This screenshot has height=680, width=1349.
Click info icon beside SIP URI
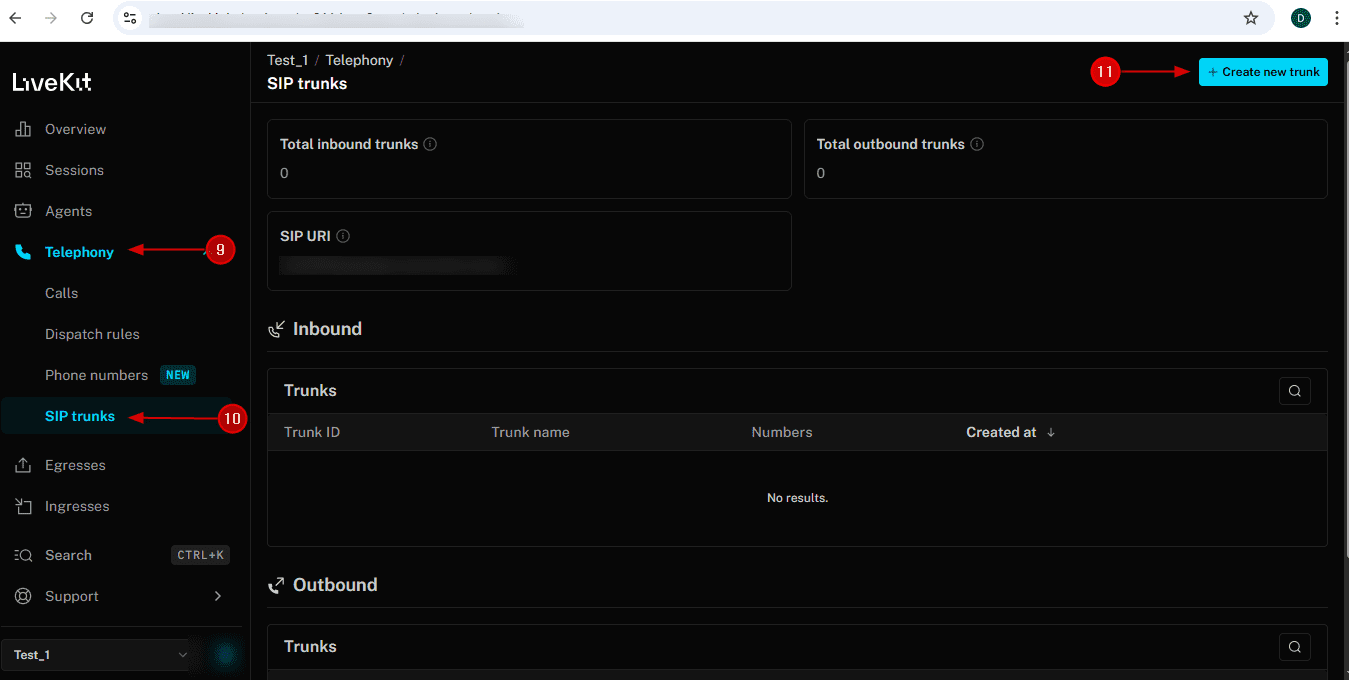[x=343, y=236]
